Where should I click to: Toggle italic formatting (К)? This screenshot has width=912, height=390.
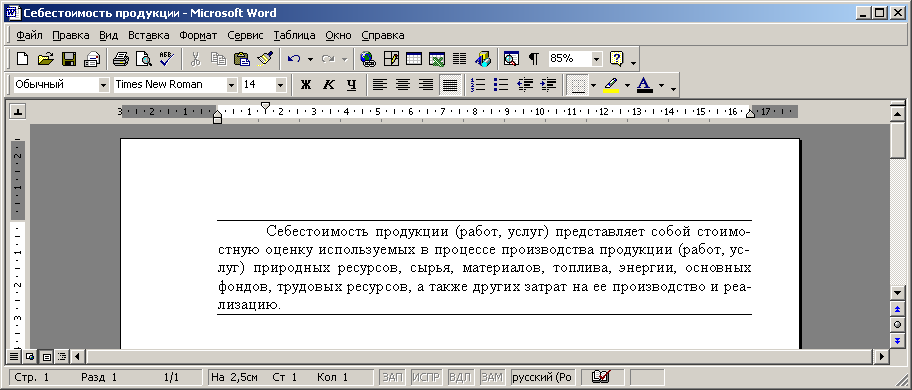click(x=329, y=85)
